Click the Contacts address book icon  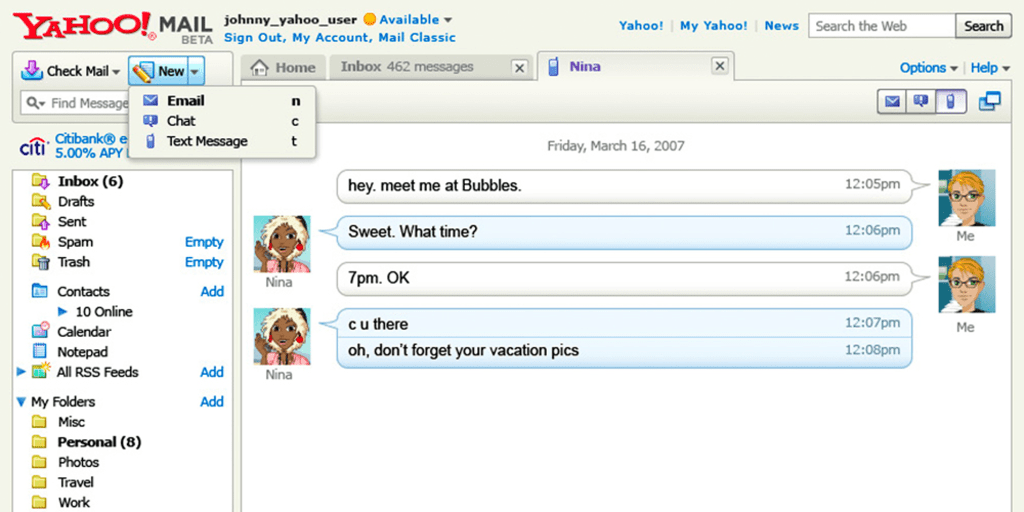click(40, 291)
